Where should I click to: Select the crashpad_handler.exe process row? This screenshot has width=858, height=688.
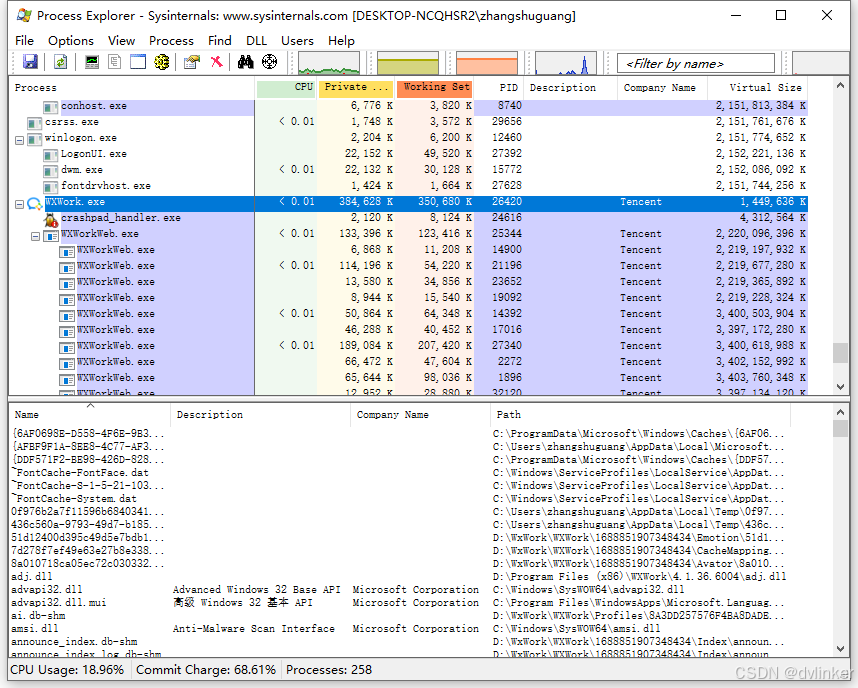point(409,218)
